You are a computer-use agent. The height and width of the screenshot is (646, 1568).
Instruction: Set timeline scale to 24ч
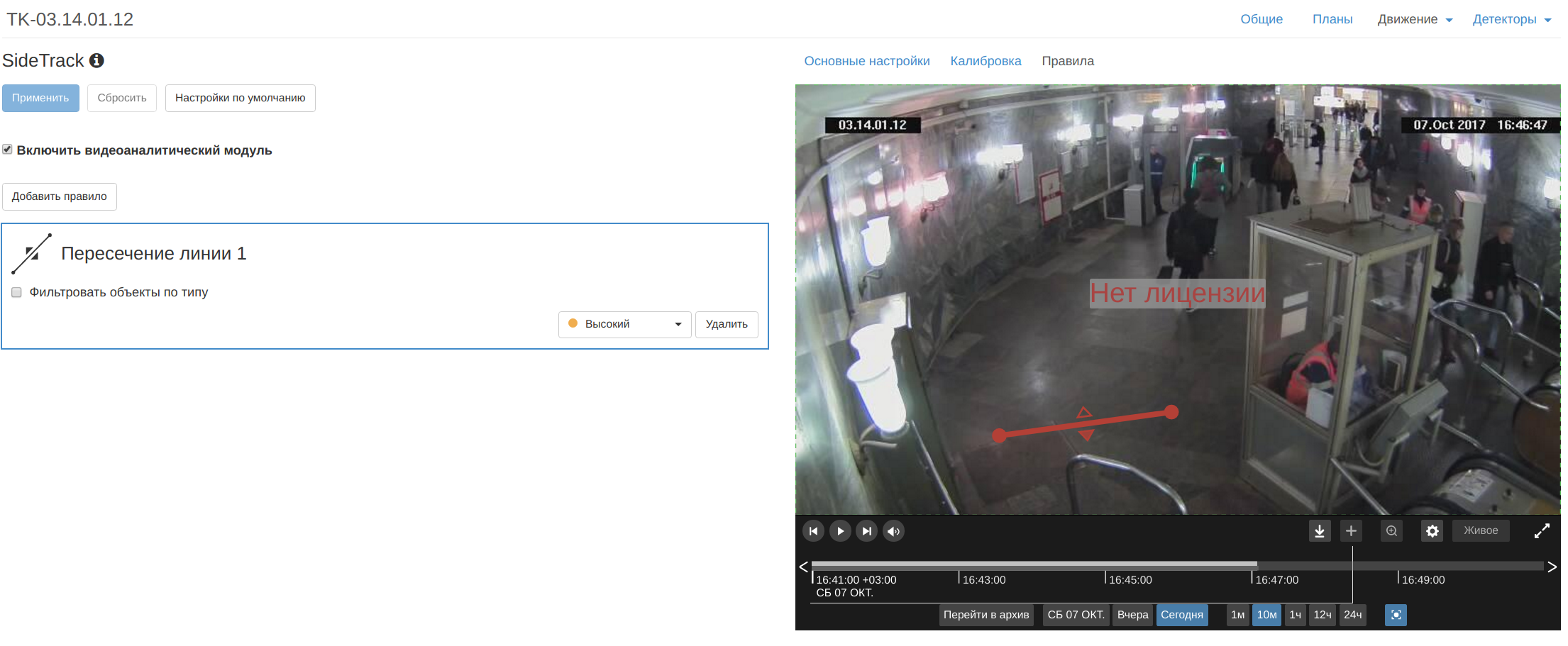(x=1353, y=615)
